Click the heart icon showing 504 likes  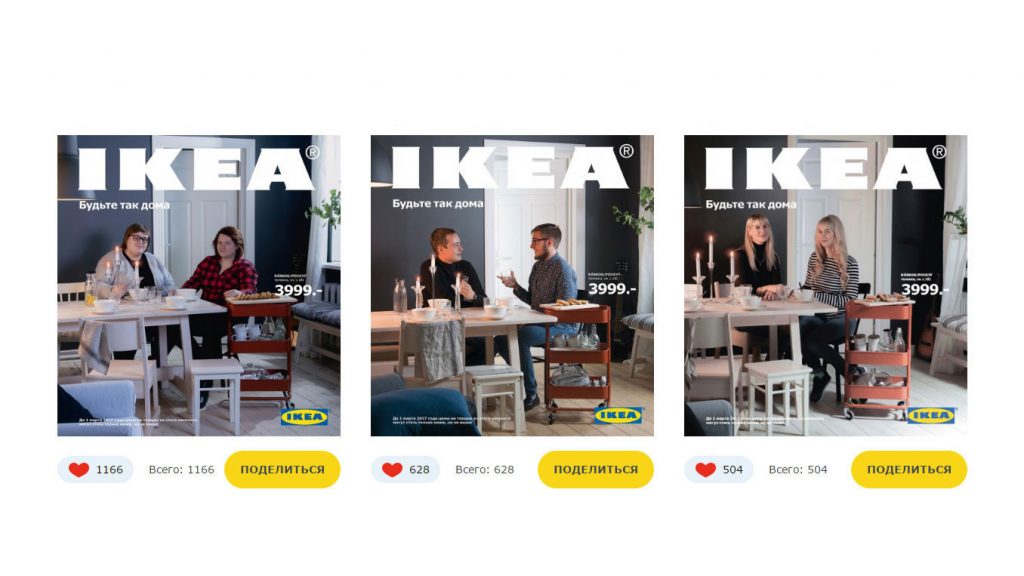pos(705,470)
